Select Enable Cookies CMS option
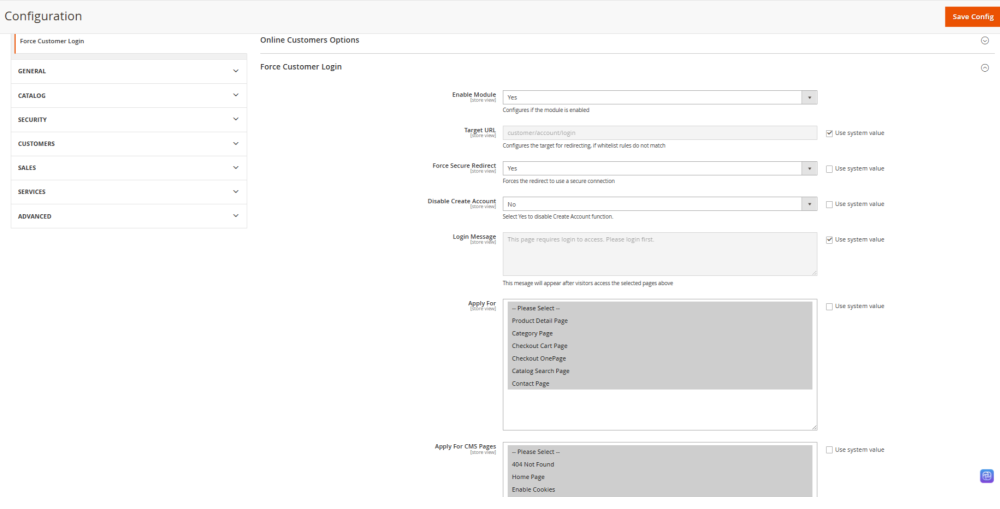 660,489
